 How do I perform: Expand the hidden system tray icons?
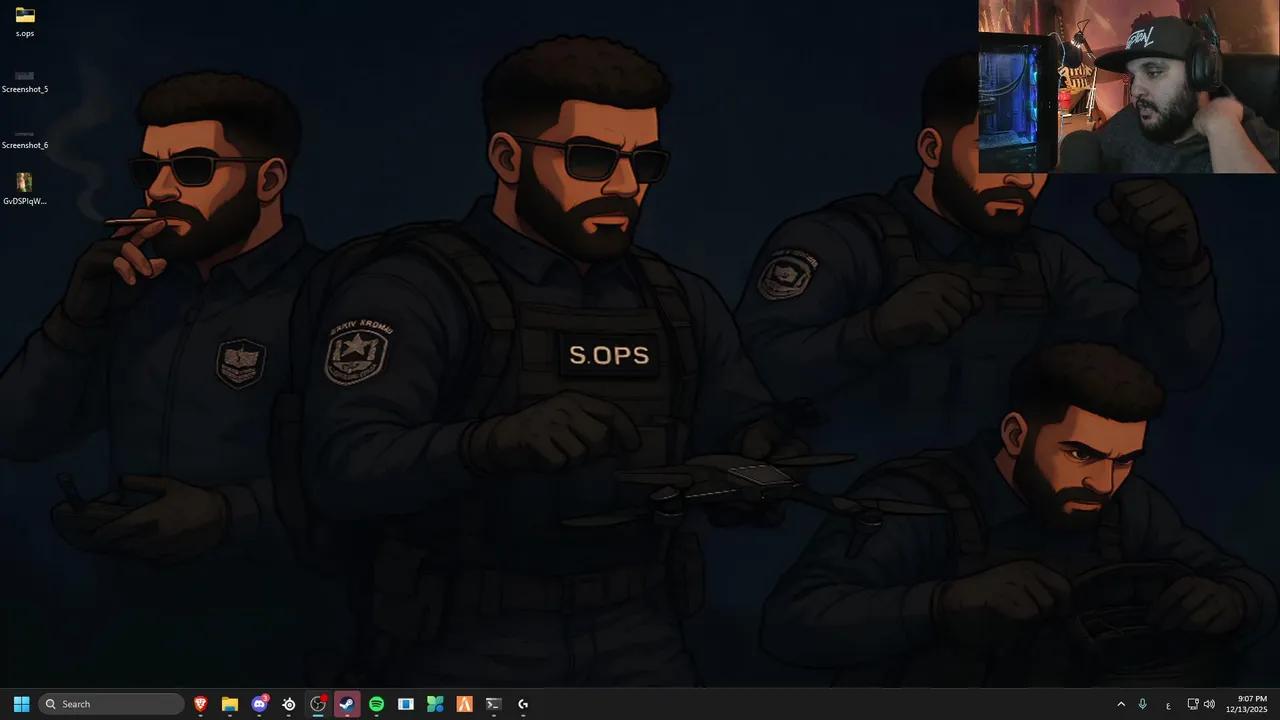[x=1121, y=704]
